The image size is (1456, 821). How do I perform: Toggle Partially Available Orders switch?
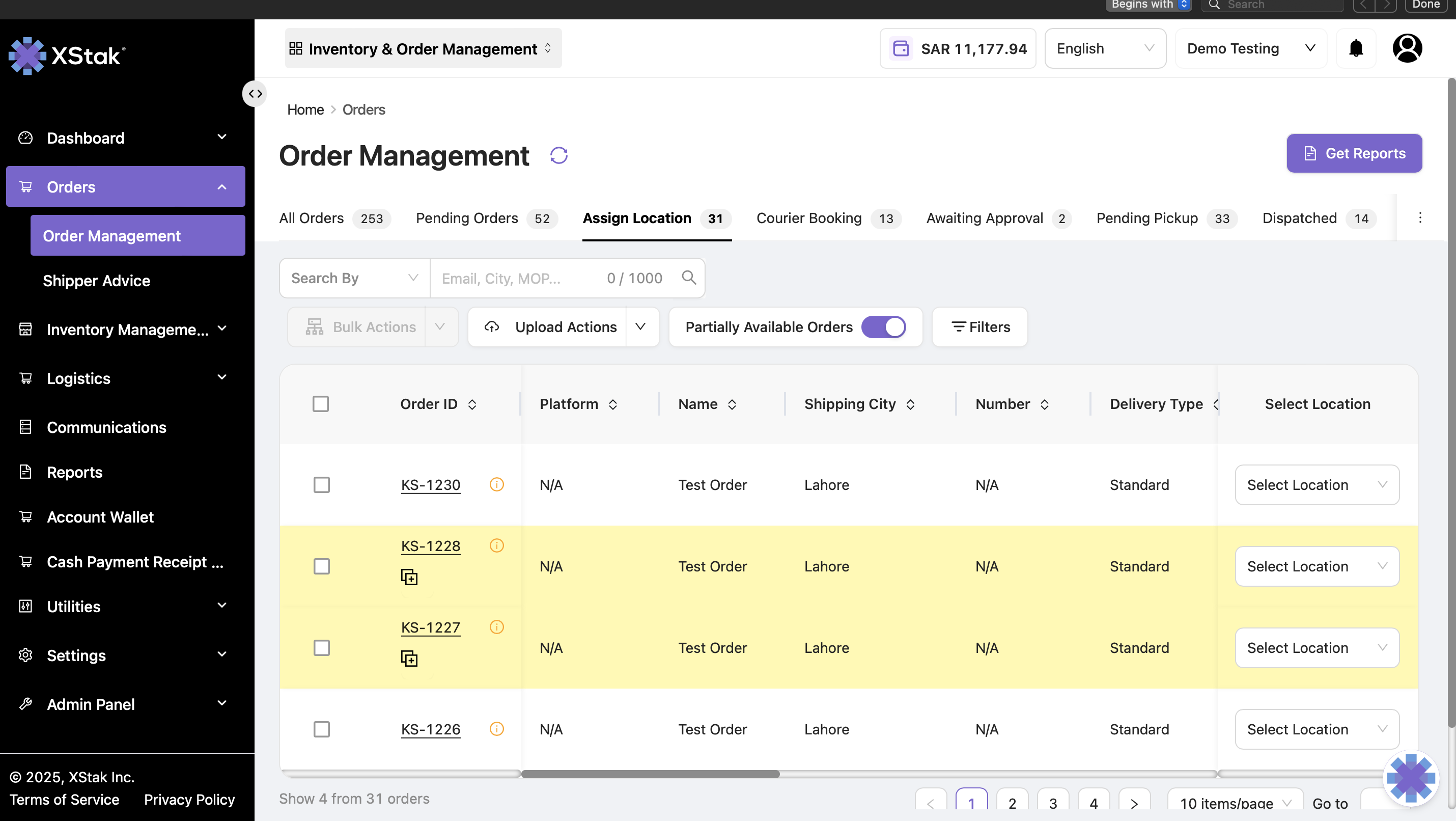883,327
